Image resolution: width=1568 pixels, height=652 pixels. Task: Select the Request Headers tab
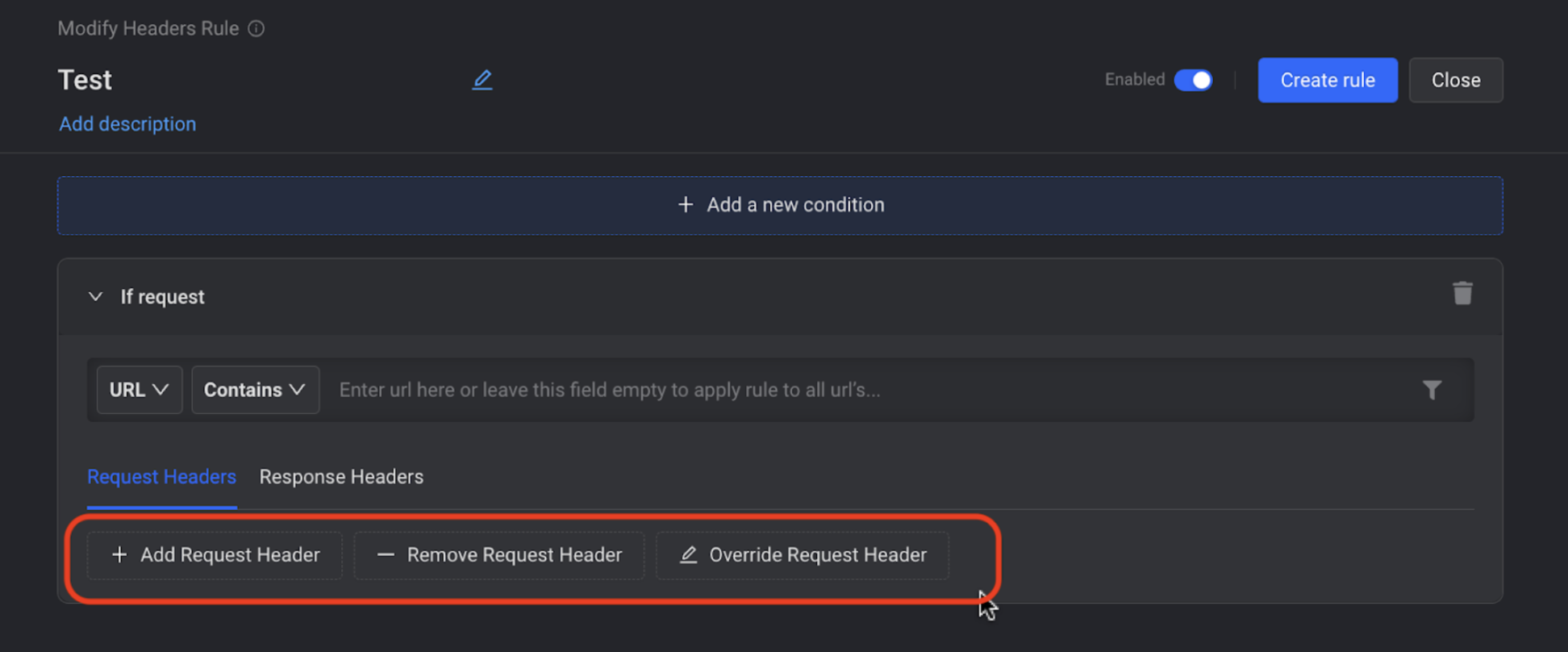coord(161,477)
